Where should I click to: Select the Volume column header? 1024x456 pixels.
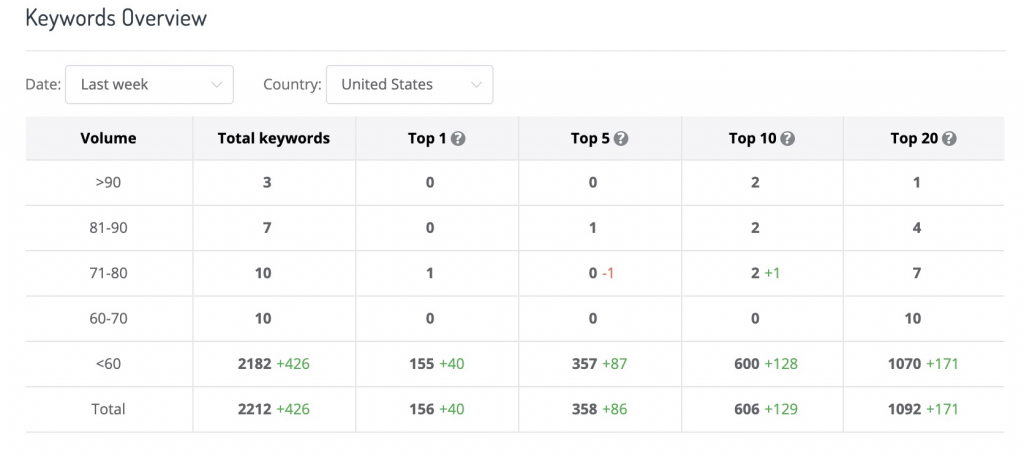click(108, 138)
